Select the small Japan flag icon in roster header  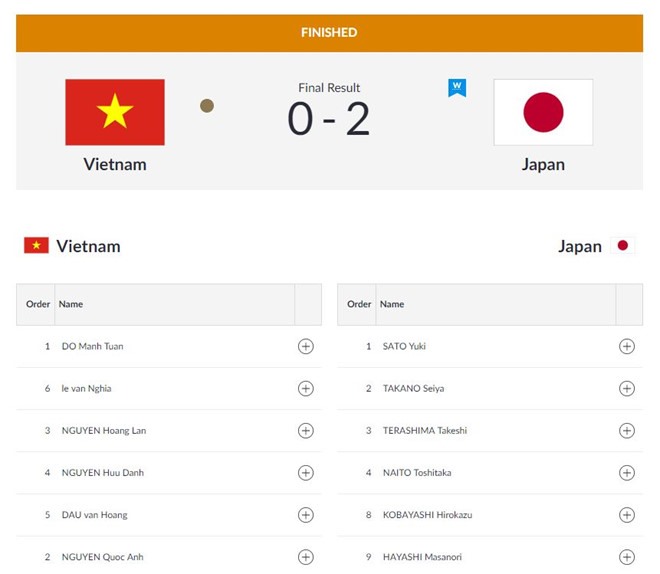click(x=623, y=245)
